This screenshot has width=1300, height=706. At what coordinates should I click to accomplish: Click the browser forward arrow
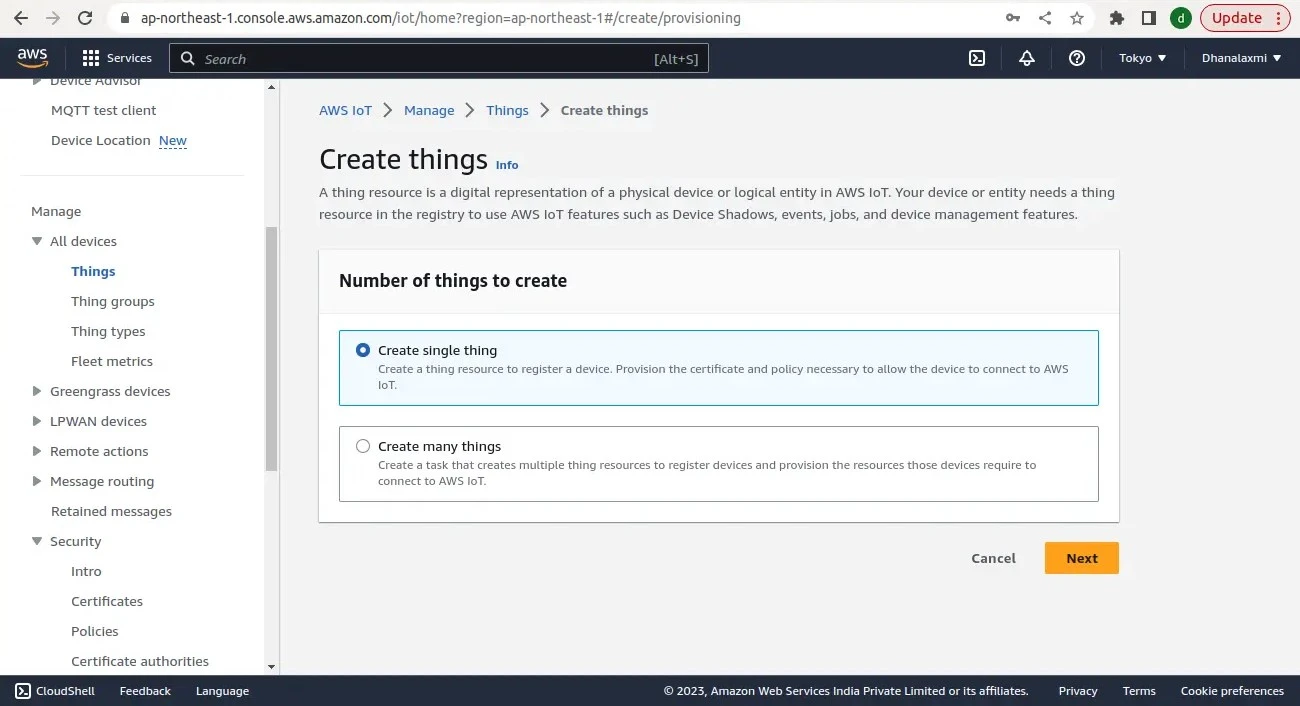[52, 18]
